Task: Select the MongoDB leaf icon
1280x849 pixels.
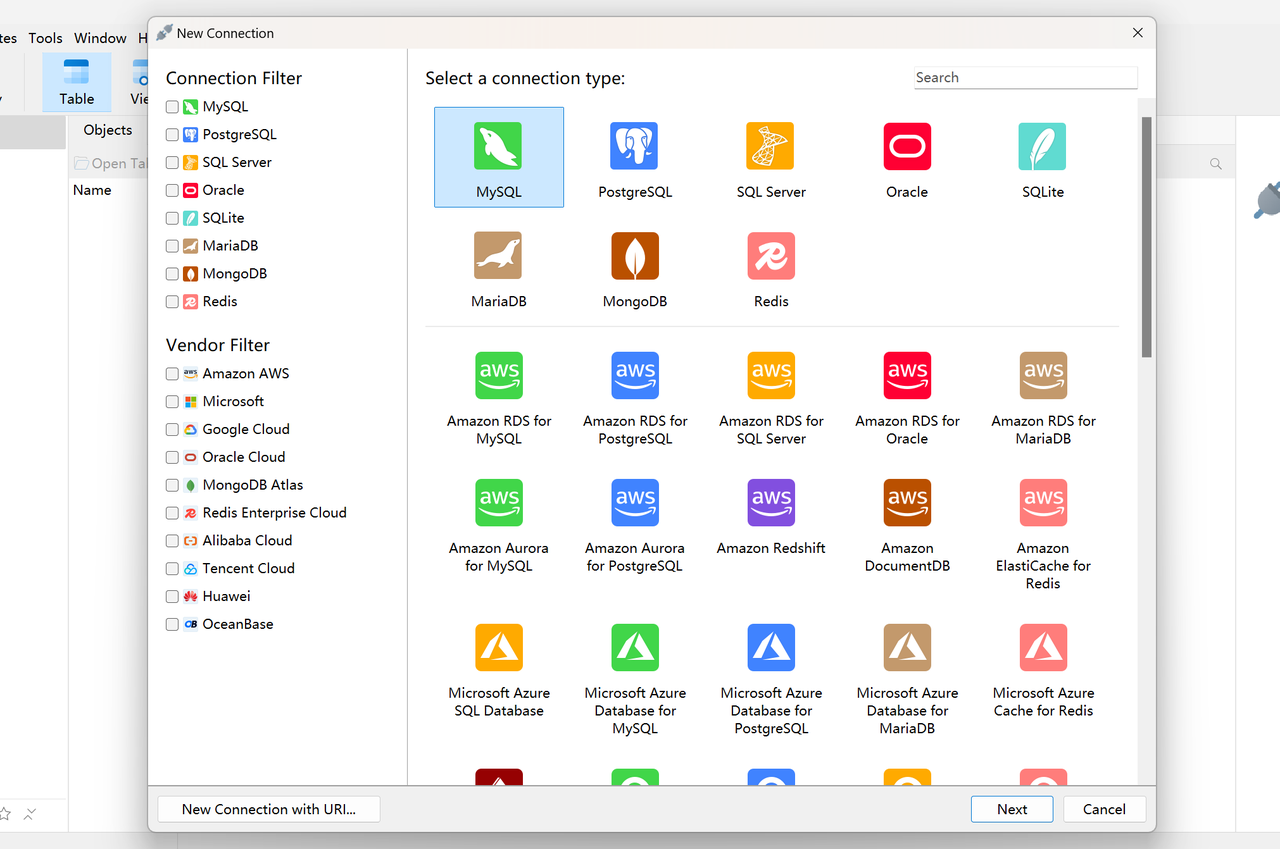Action: 634,256
